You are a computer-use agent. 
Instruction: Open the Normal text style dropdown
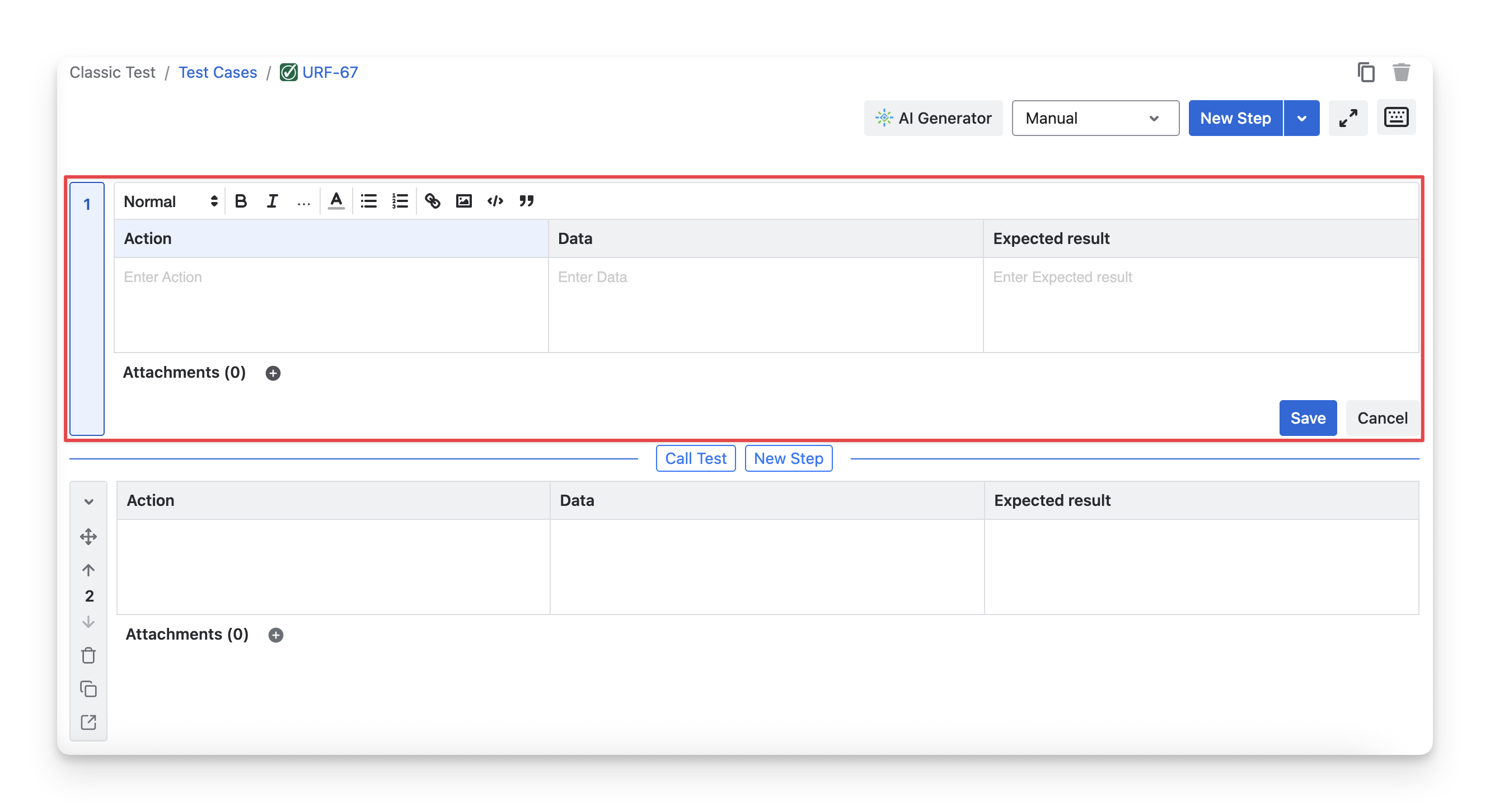170,201
